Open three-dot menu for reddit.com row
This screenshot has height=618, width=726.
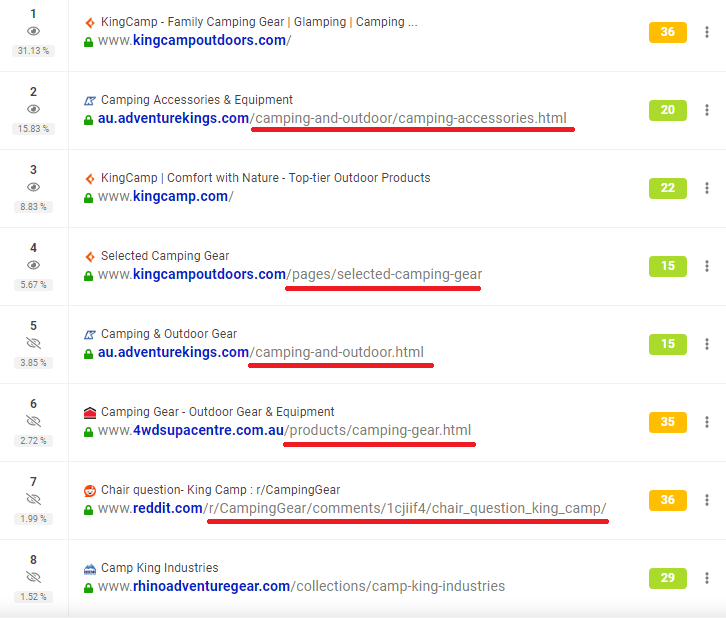click(707, 500)
